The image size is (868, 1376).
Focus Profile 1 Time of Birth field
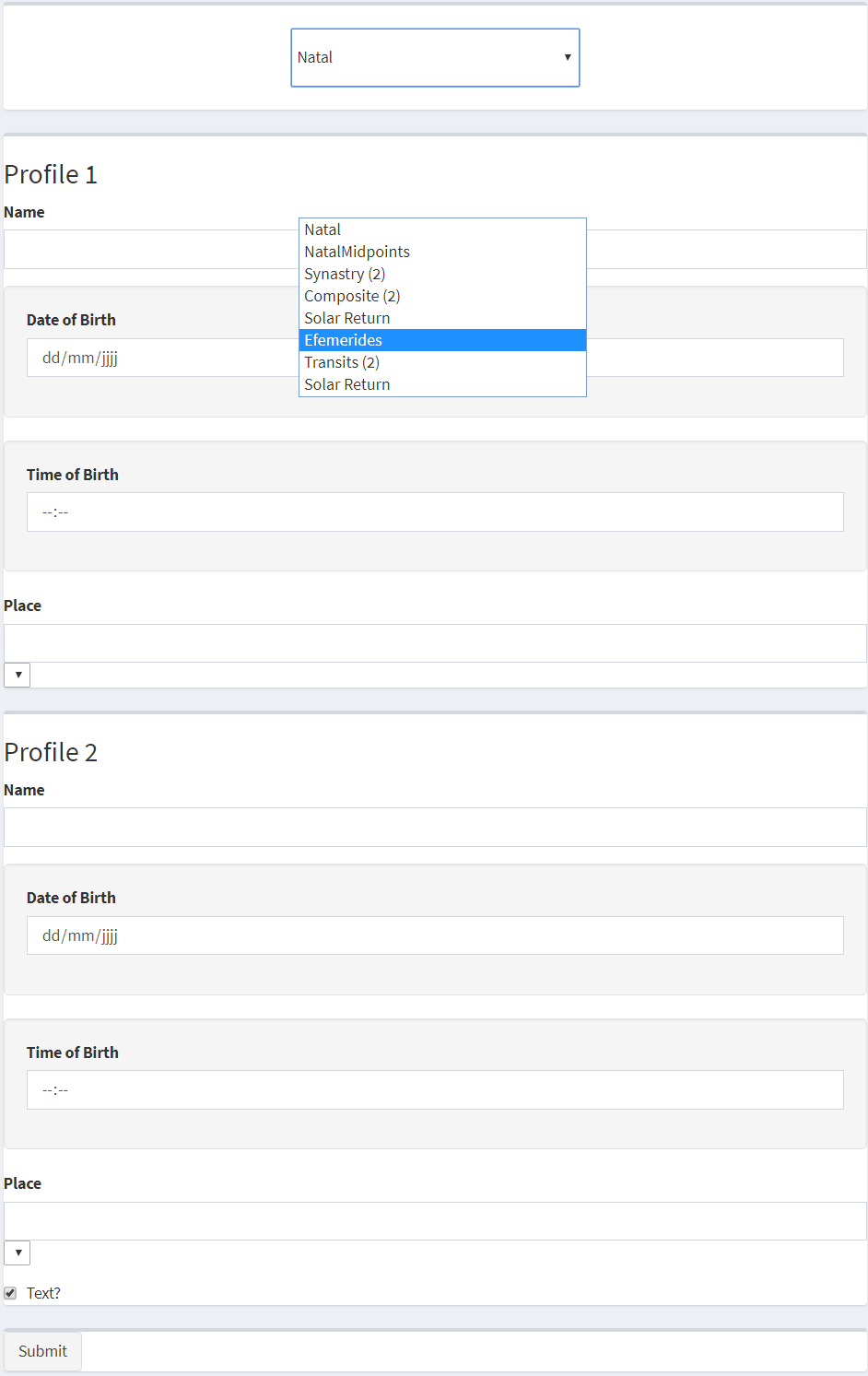pos(435,512)
